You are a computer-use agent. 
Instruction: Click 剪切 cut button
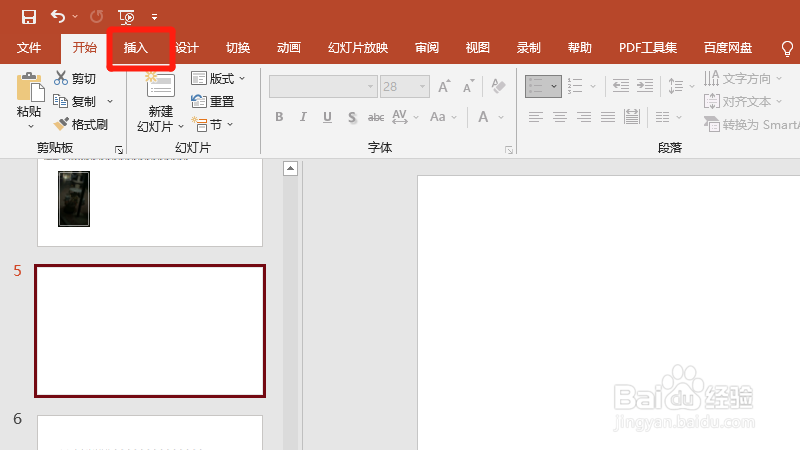(x=75, y=78)
